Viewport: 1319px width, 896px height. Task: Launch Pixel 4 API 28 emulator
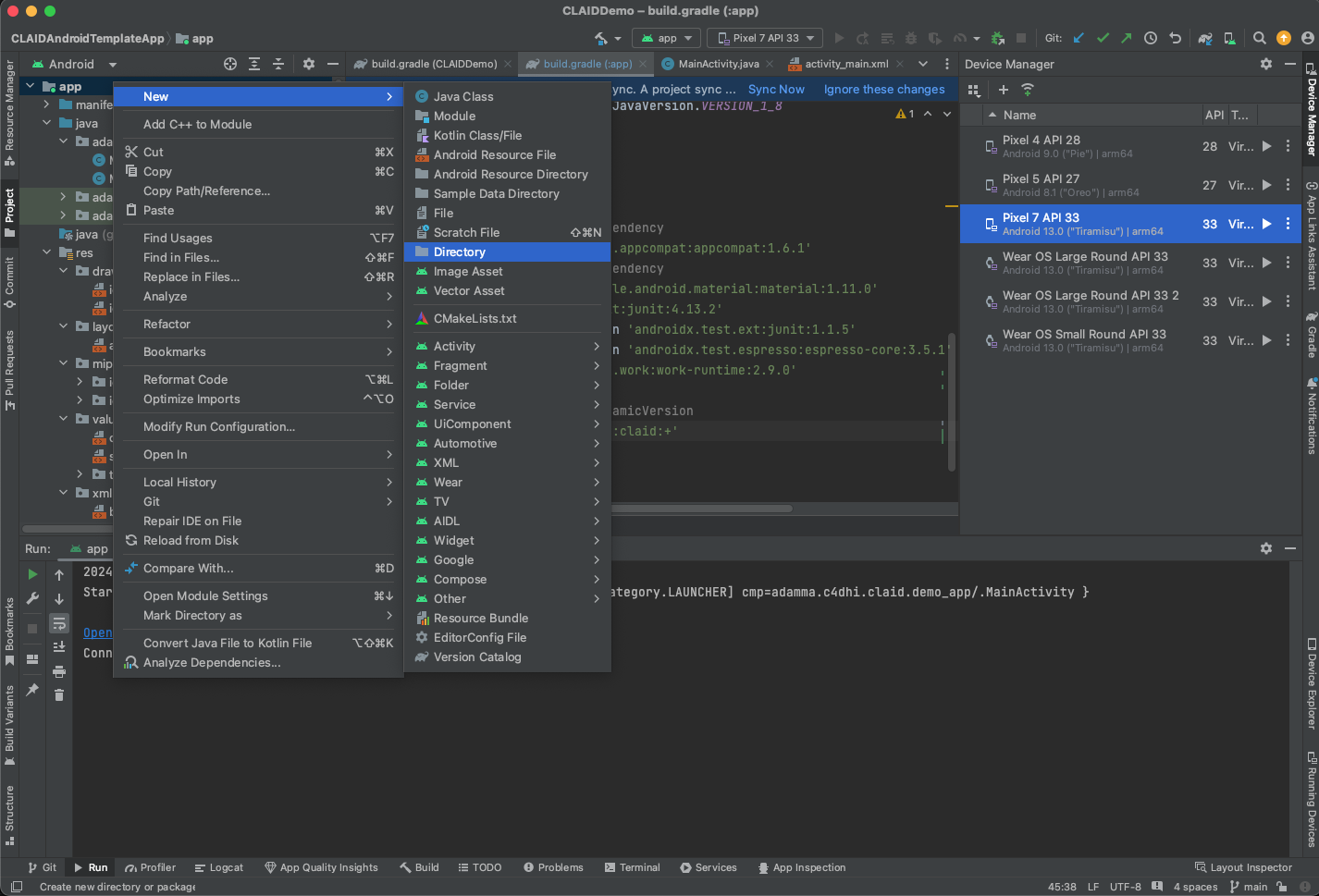1266,146
